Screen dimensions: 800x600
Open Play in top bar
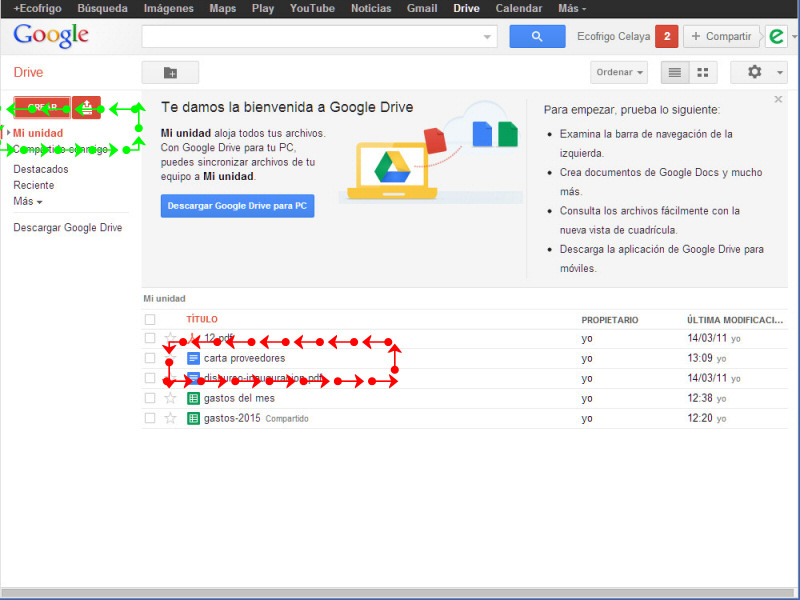click(x=263, y=8)
